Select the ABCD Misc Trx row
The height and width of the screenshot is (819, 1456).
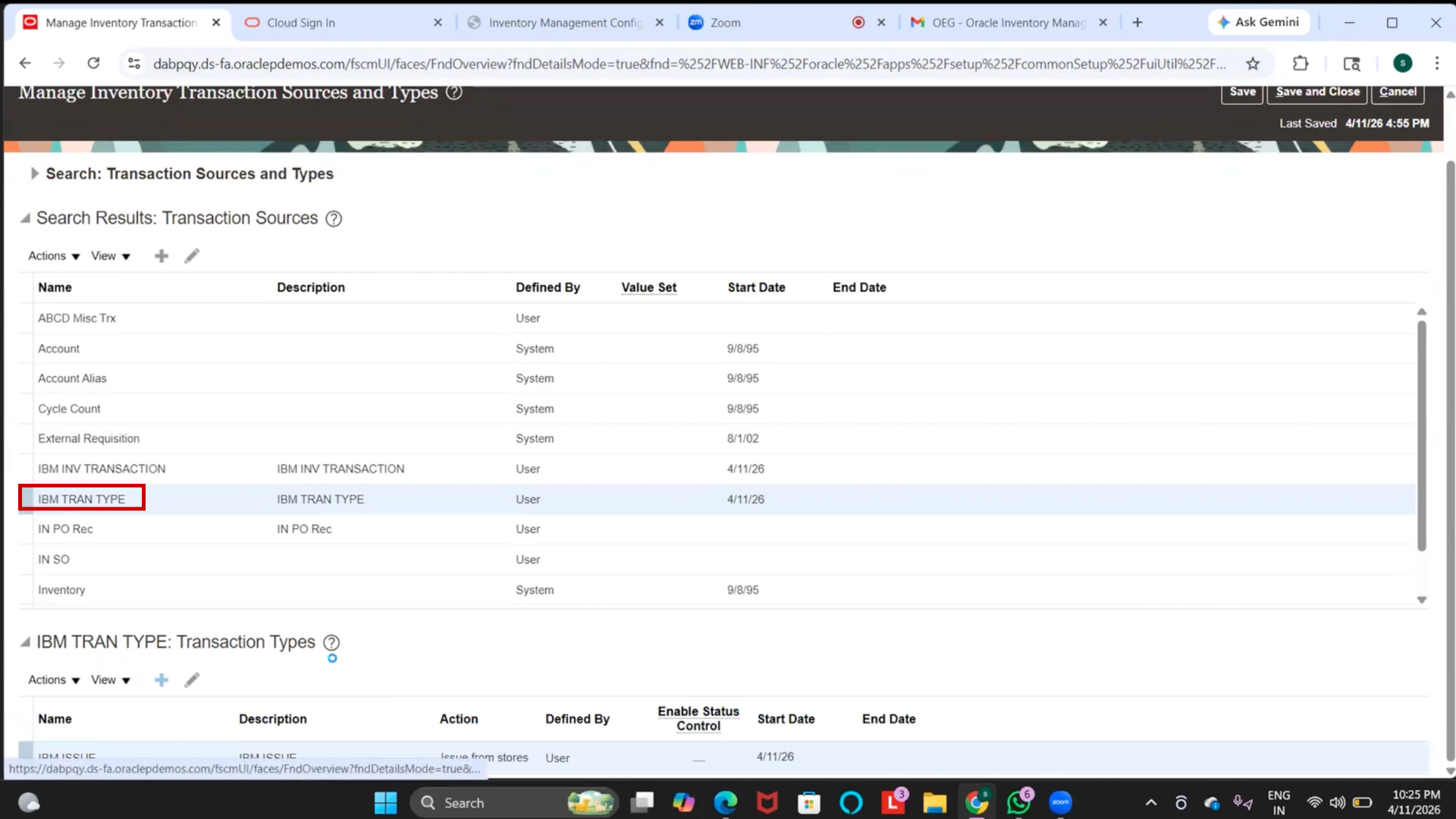click(x=717, y=318)
